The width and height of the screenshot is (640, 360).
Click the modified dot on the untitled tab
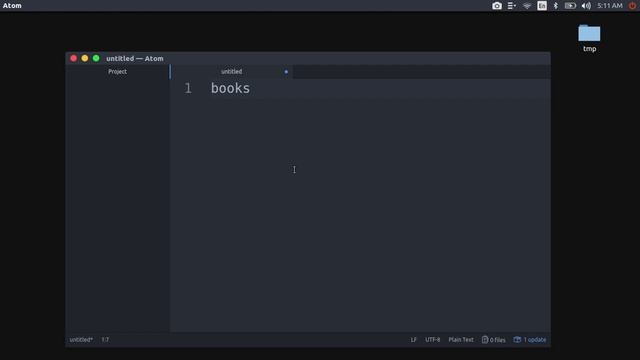286,72
